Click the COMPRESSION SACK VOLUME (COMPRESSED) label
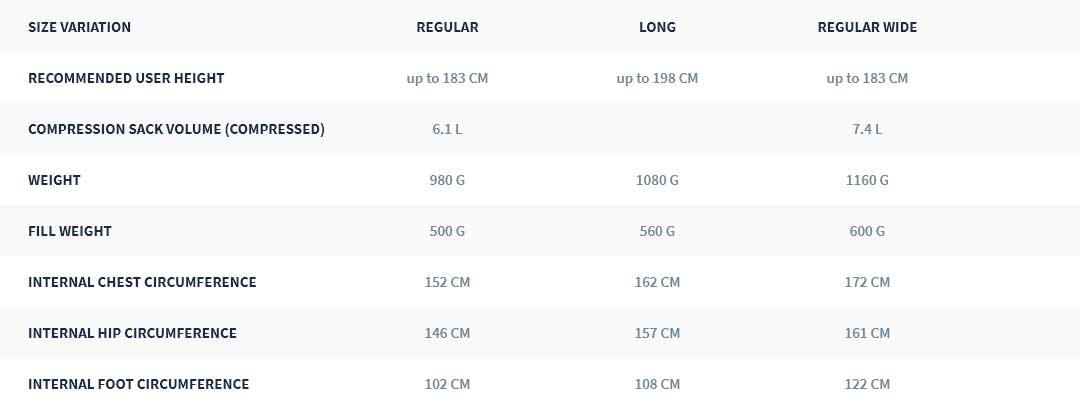This screenshot has height=408, width=1080. (x=176, y=130)
